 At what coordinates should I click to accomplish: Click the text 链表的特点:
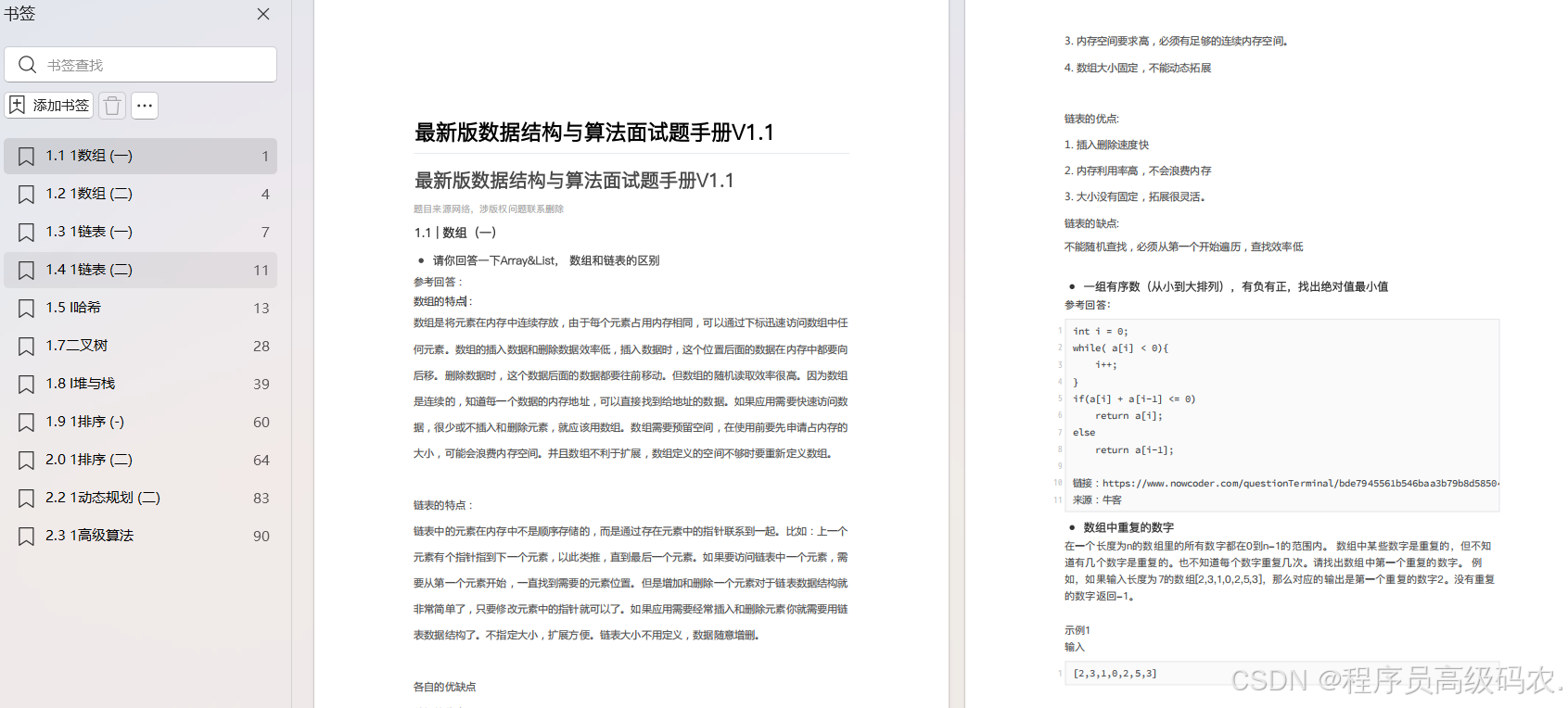click(x=443, y=505)
